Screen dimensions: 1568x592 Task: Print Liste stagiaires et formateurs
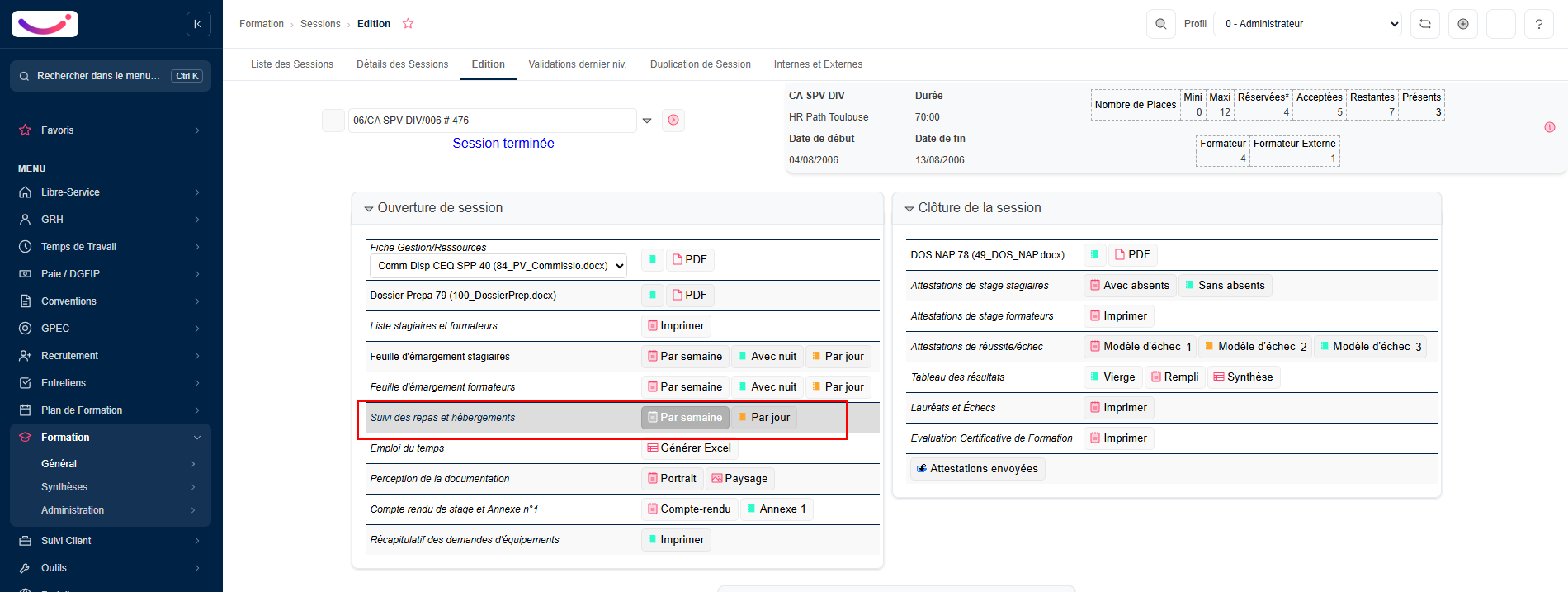[676, 325]
